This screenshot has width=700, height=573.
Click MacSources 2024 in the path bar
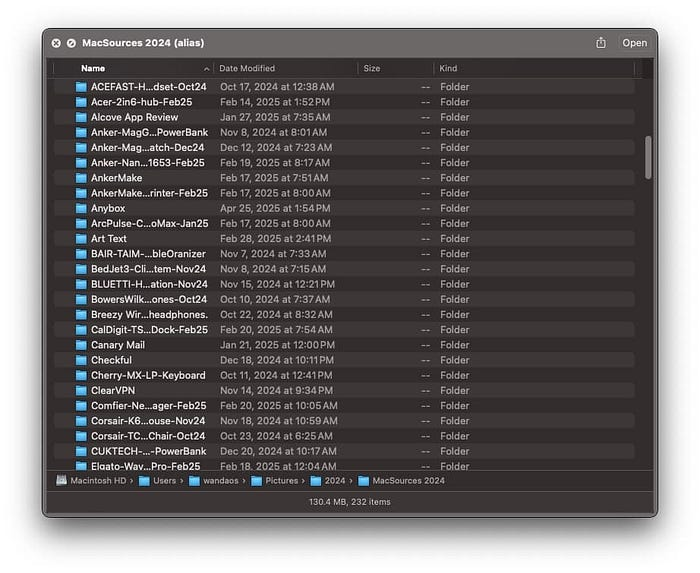pos(402,481)
